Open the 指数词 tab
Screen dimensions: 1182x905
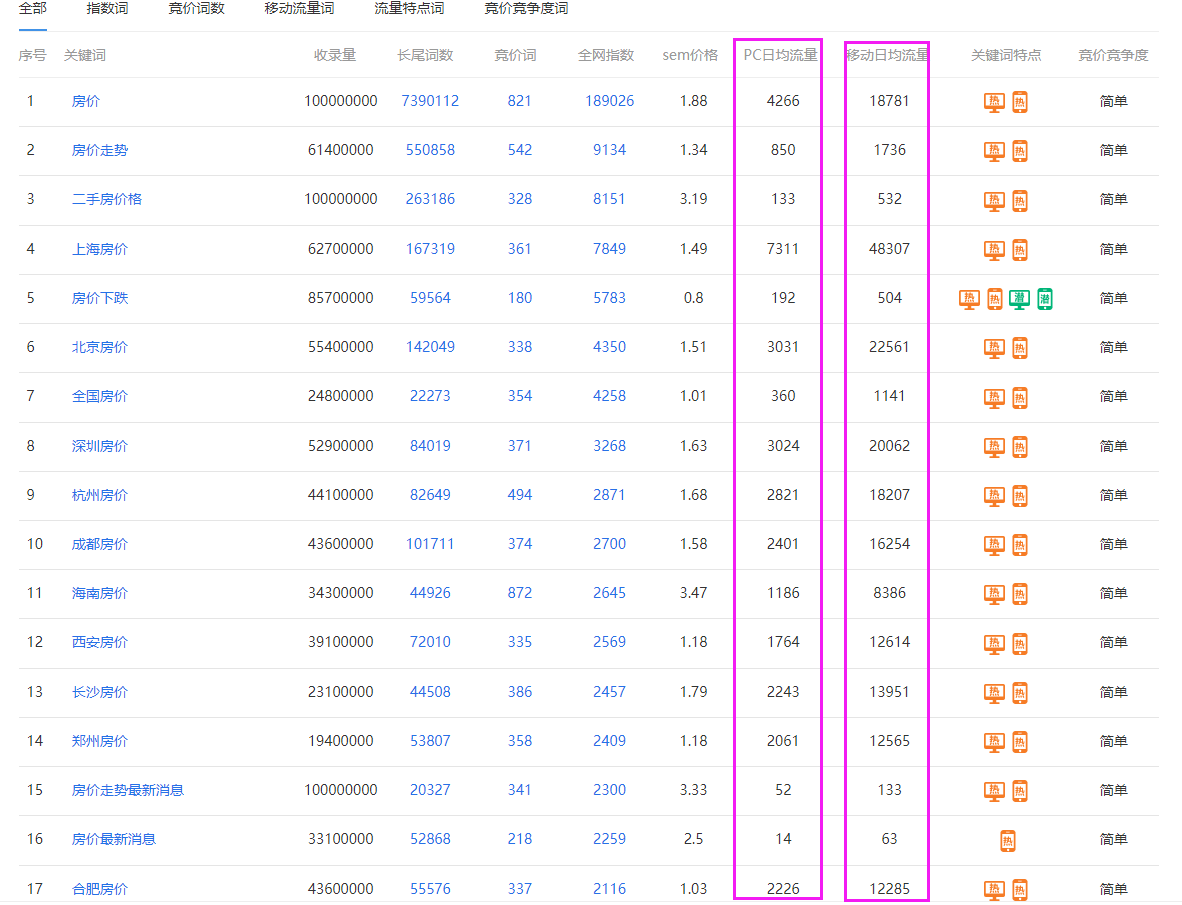click(107, 9)
